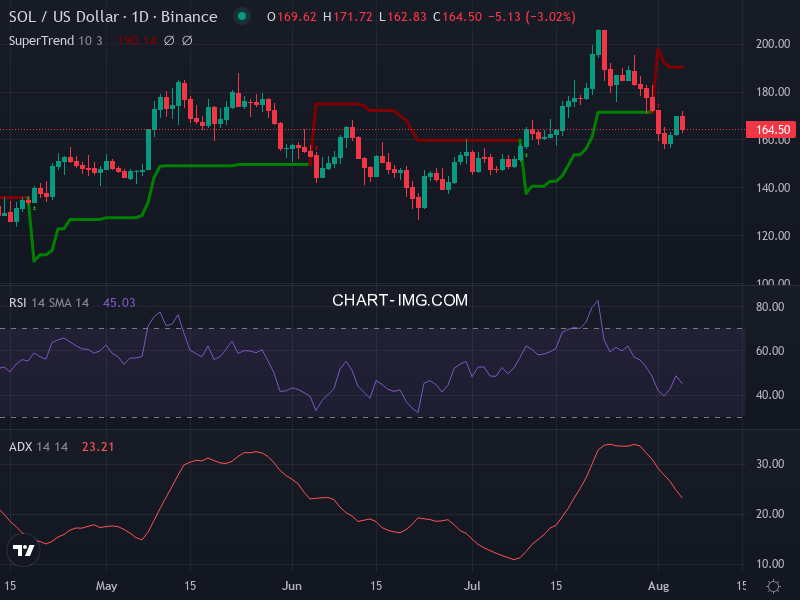
Task: Open chart settings gear on the time axis
Action: [x=773, y=586]
